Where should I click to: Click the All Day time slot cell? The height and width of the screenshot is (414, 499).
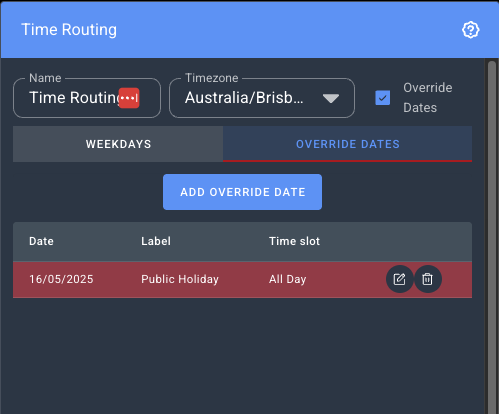point(287,279)
